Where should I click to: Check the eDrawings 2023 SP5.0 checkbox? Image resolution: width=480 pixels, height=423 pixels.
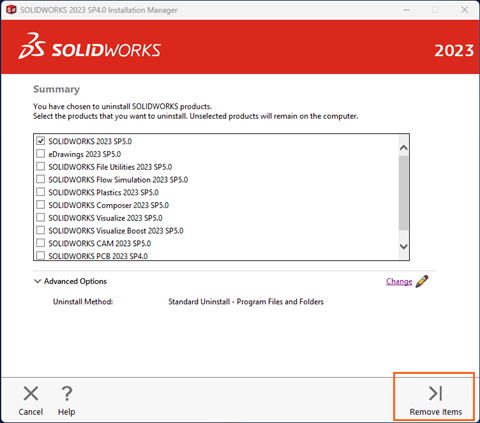(41, 154)
